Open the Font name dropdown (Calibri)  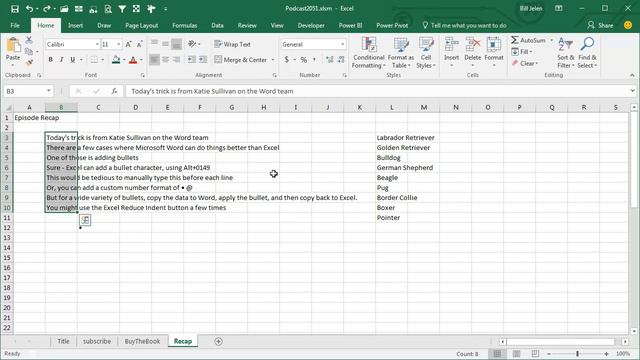(97, 44)
